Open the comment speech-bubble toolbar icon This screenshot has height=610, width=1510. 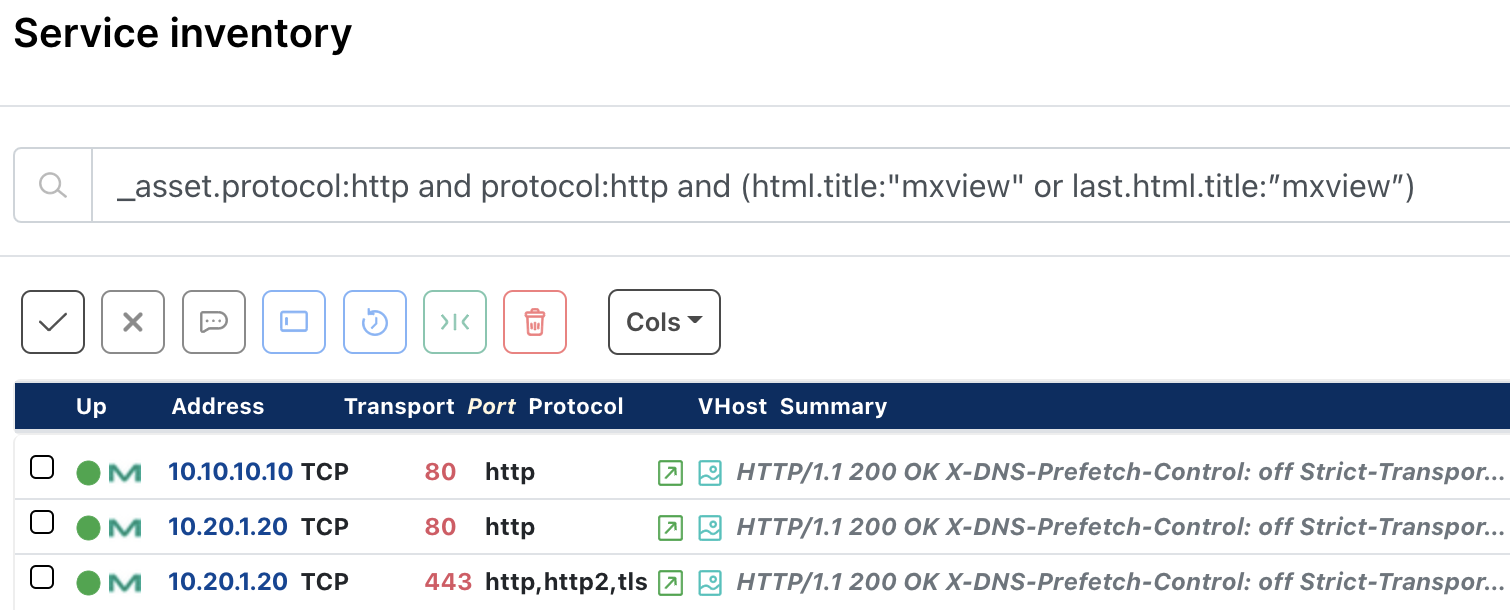click(x=213, y=321)
